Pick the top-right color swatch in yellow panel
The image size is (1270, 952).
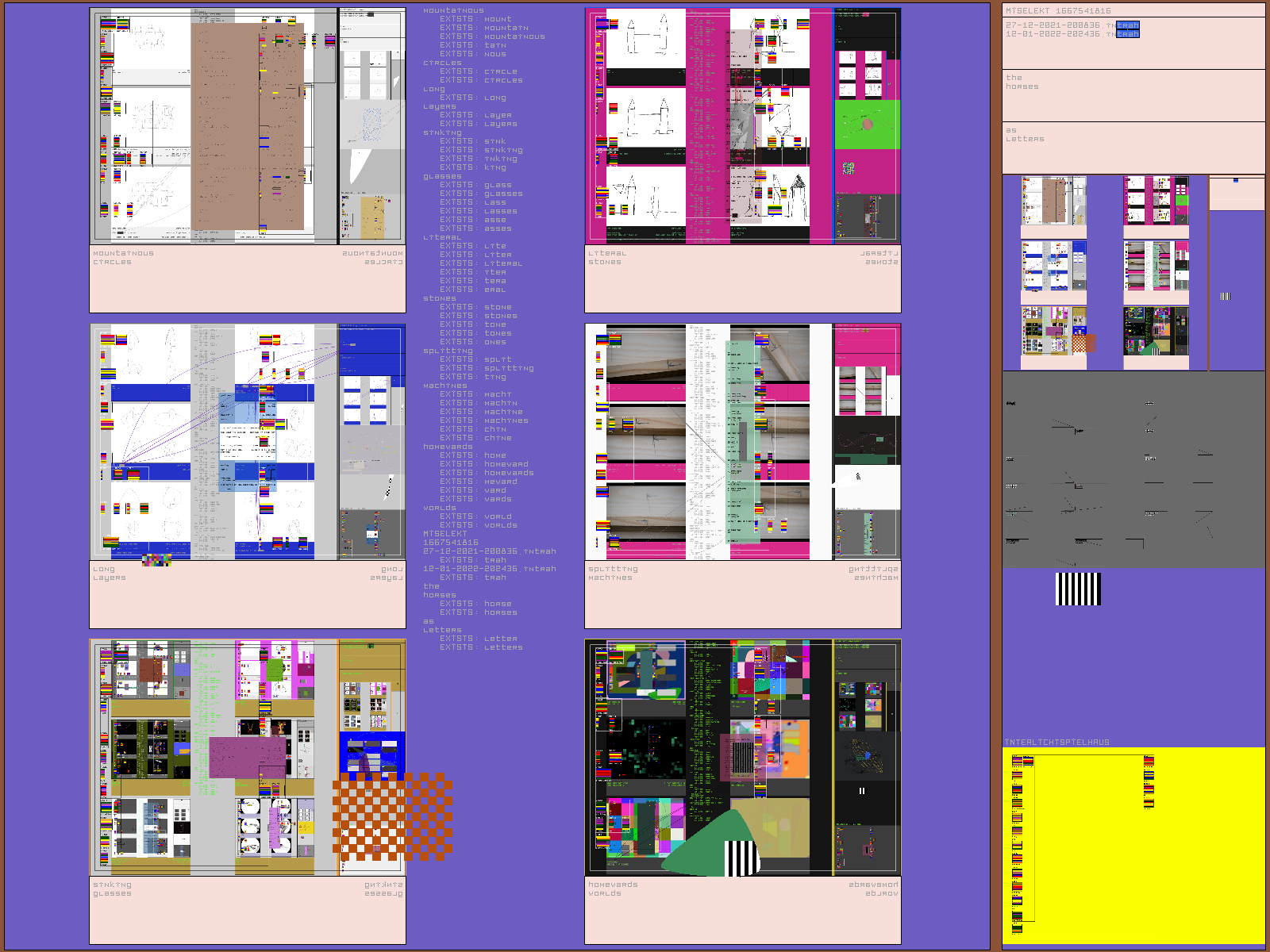click(1149, 761)
